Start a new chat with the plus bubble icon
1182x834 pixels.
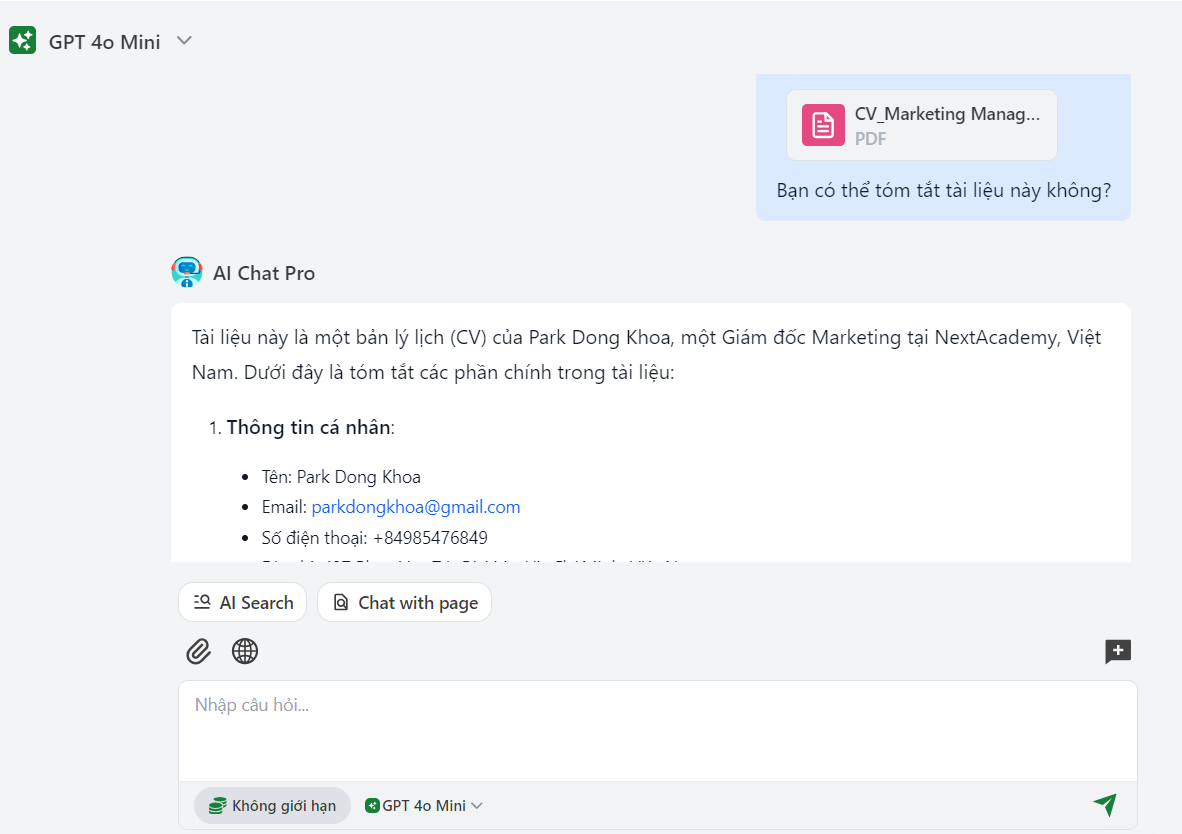pyautogui.click(x=1117, y=652)
